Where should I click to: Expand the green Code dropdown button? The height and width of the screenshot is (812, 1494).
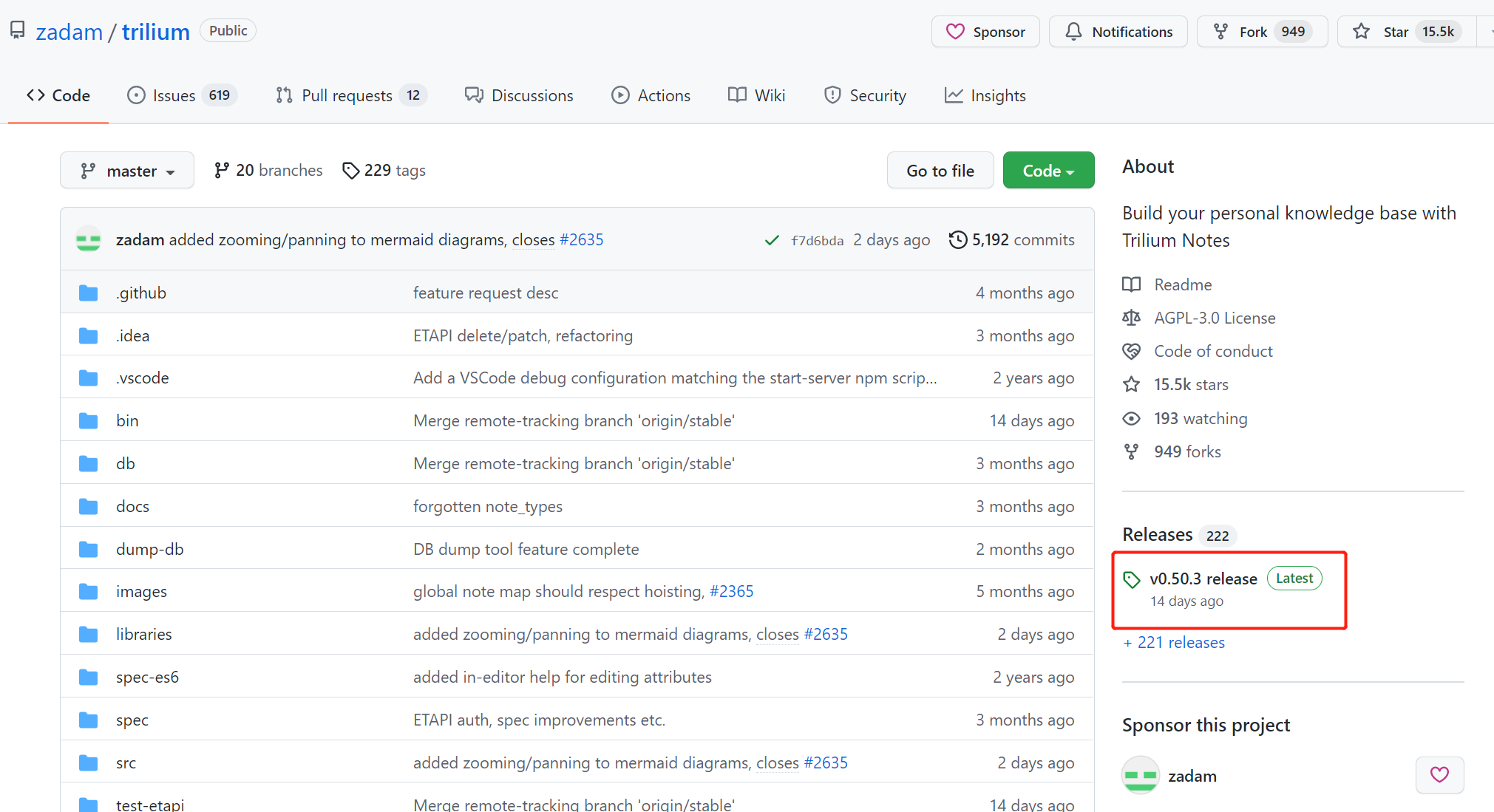1048,171
